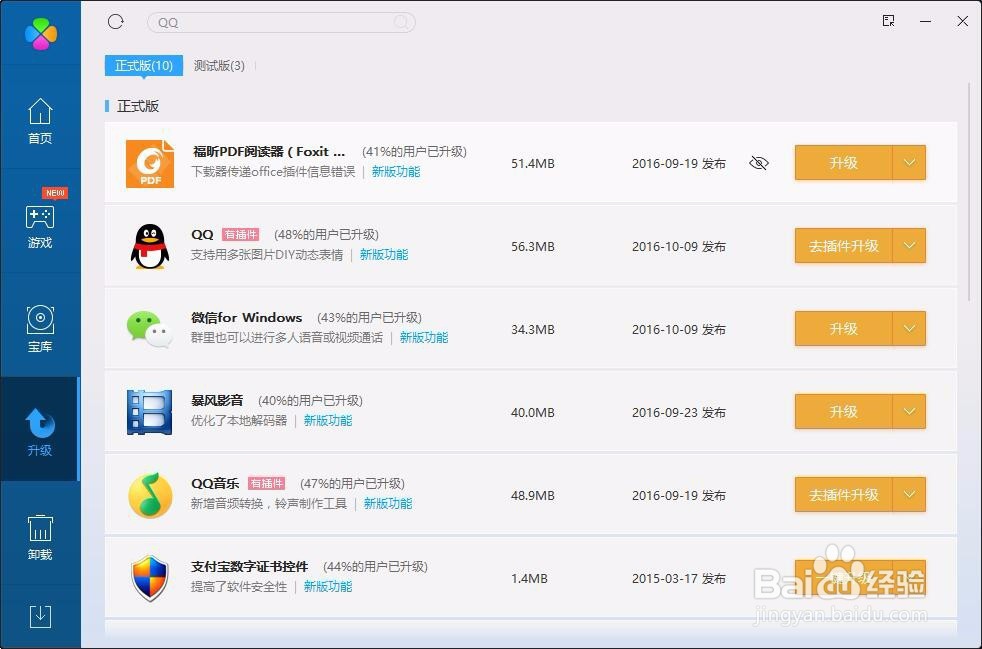The image size is (982, 649).
Task: Select the 正式版 official release tab
Action: tap(142, 65)
